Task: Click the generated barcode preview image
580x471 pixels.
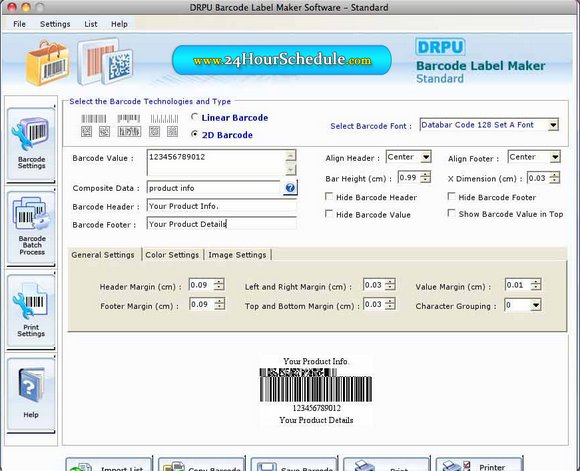Action: pos(316,385)
